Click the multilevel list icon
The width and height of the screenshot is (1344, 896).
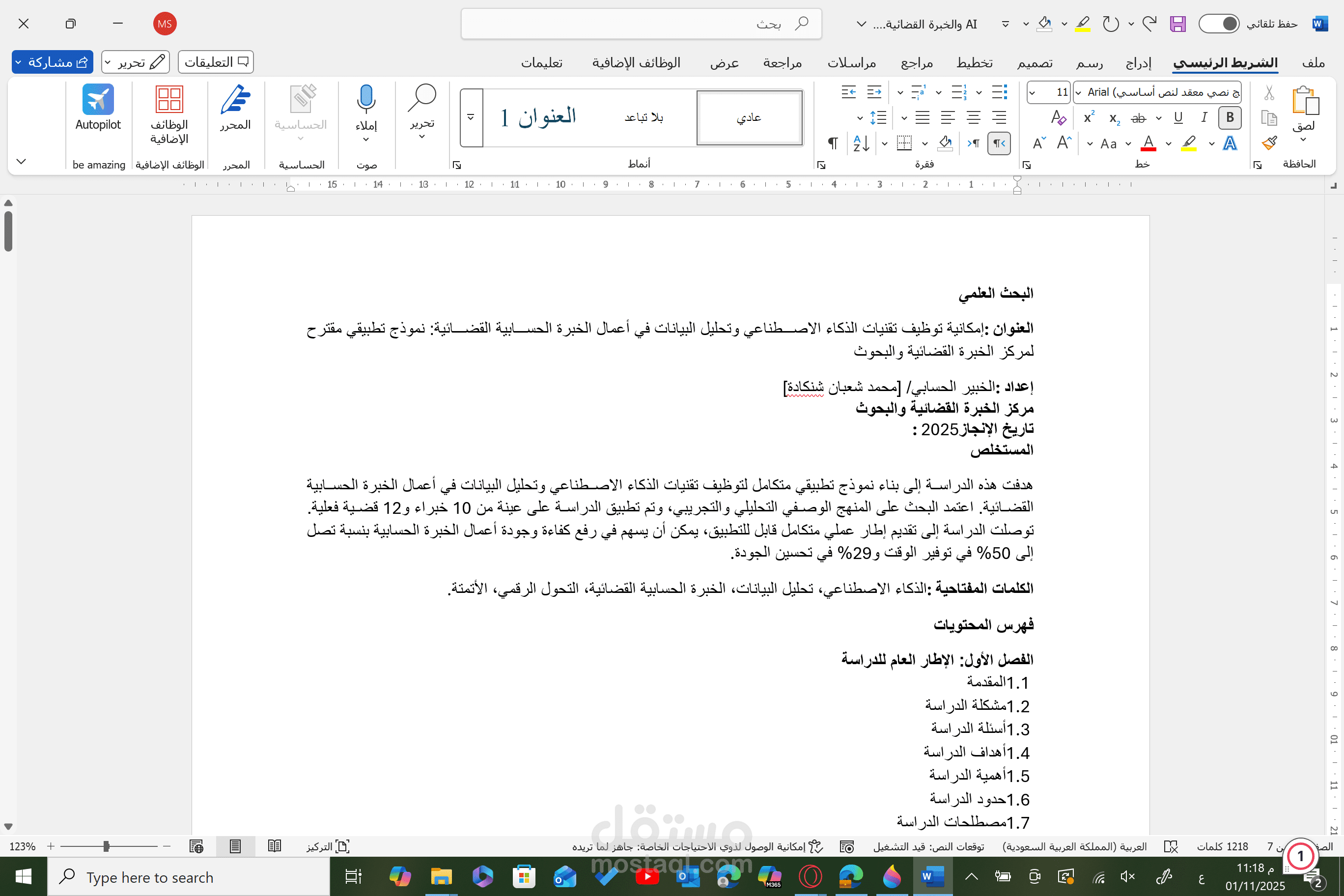click(918, 92)
